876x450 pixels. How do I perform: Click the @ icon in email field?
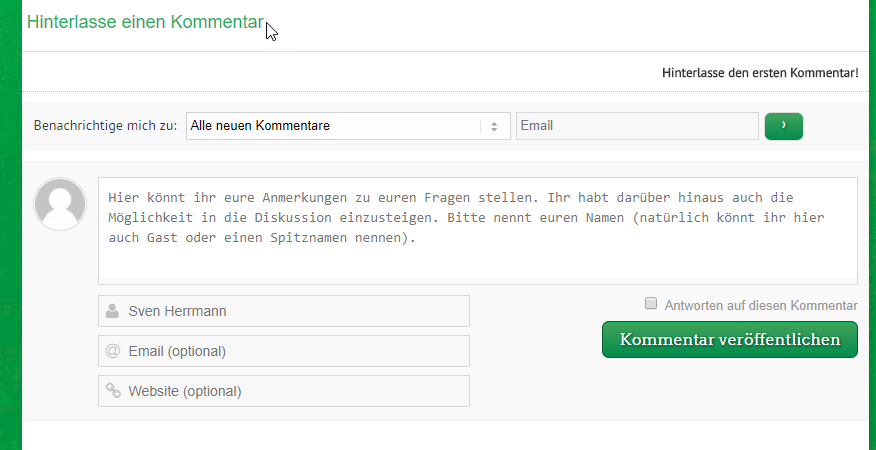[112, 351]
